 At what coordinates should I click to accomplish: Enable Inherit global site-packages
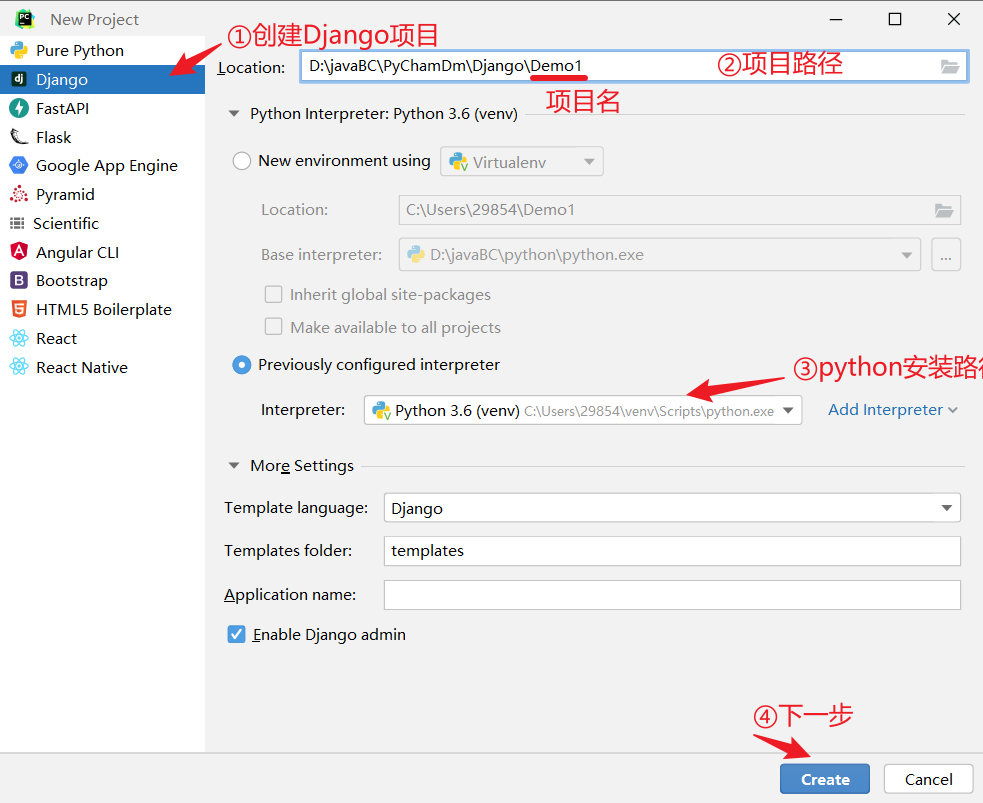tap(273, 294)
